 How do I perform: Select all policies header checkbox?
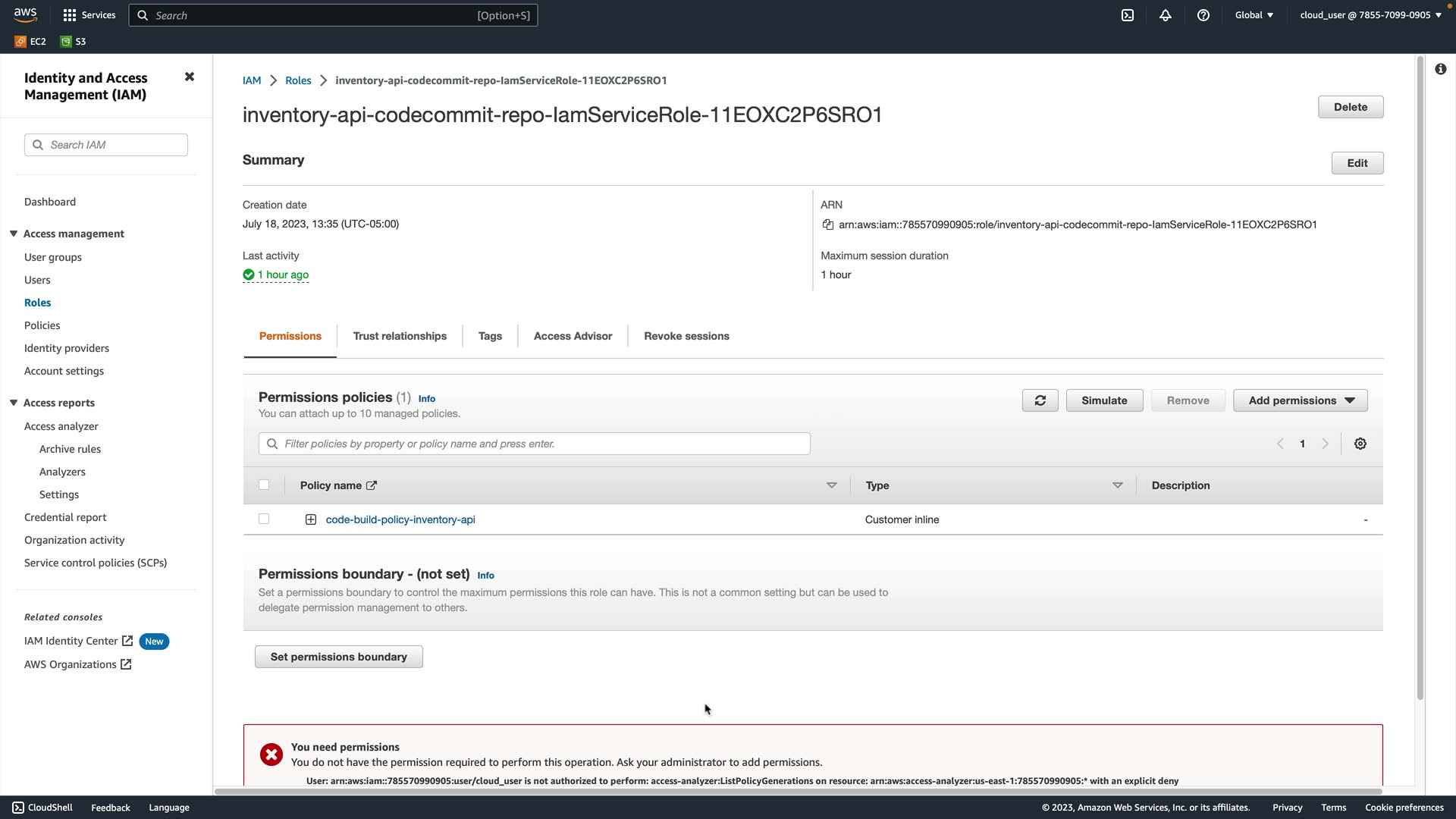(264, 485)
